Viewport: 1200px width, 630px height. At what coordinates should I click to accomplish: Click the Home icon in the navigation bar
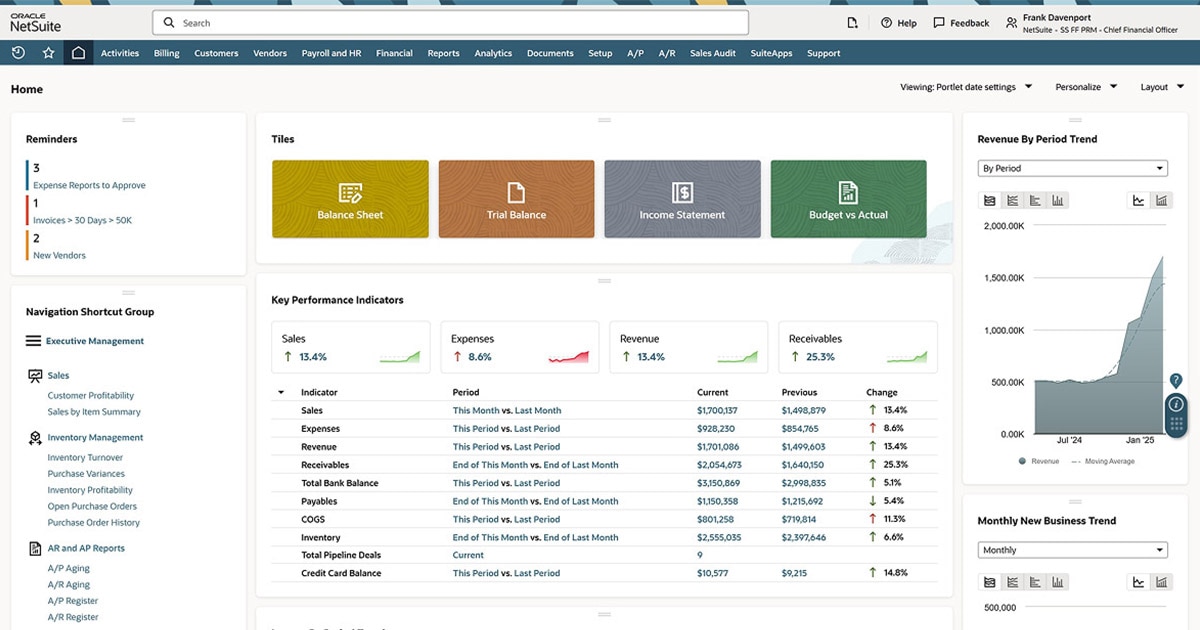[76, 53]
